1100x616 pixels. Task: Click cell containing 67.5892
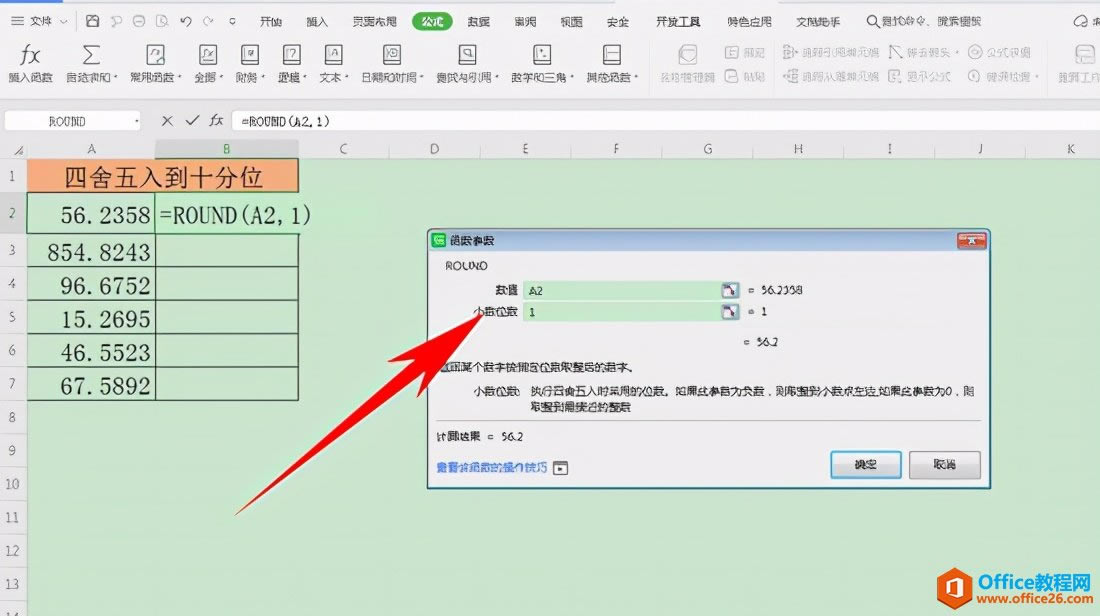[91, 384]
